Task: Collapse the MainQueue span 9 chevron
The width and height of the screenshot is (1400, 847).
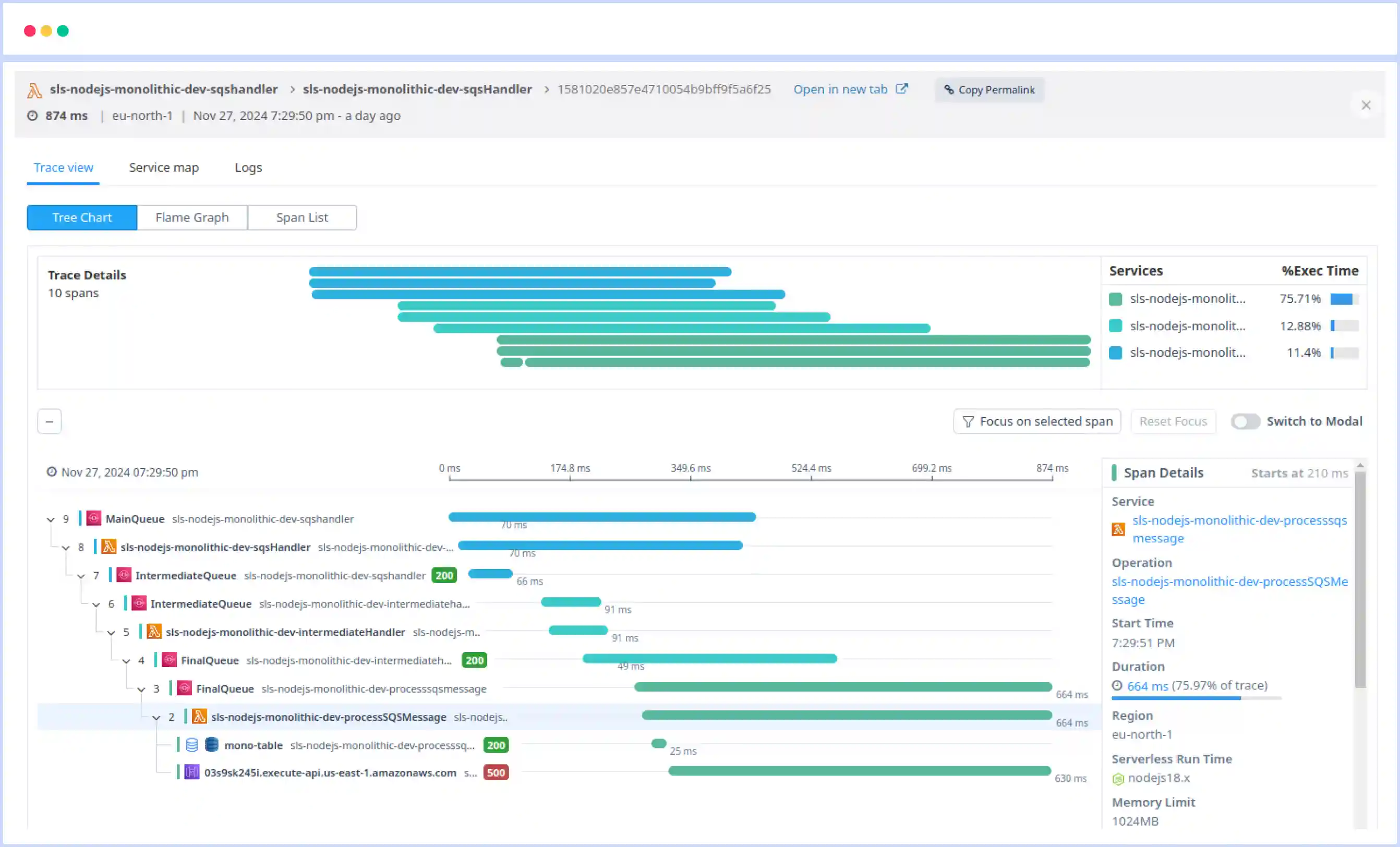Action: pos(51,519)
